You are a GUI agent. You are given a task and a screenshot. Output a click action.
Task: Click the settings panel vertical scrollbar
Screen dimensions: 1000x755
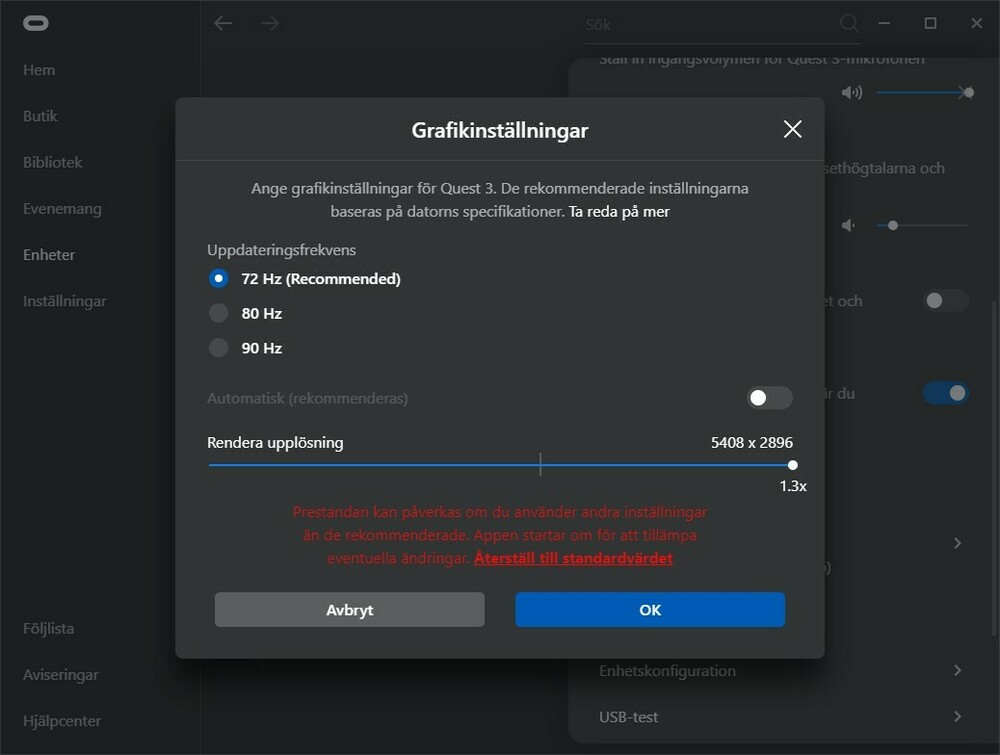coord(996,467)
